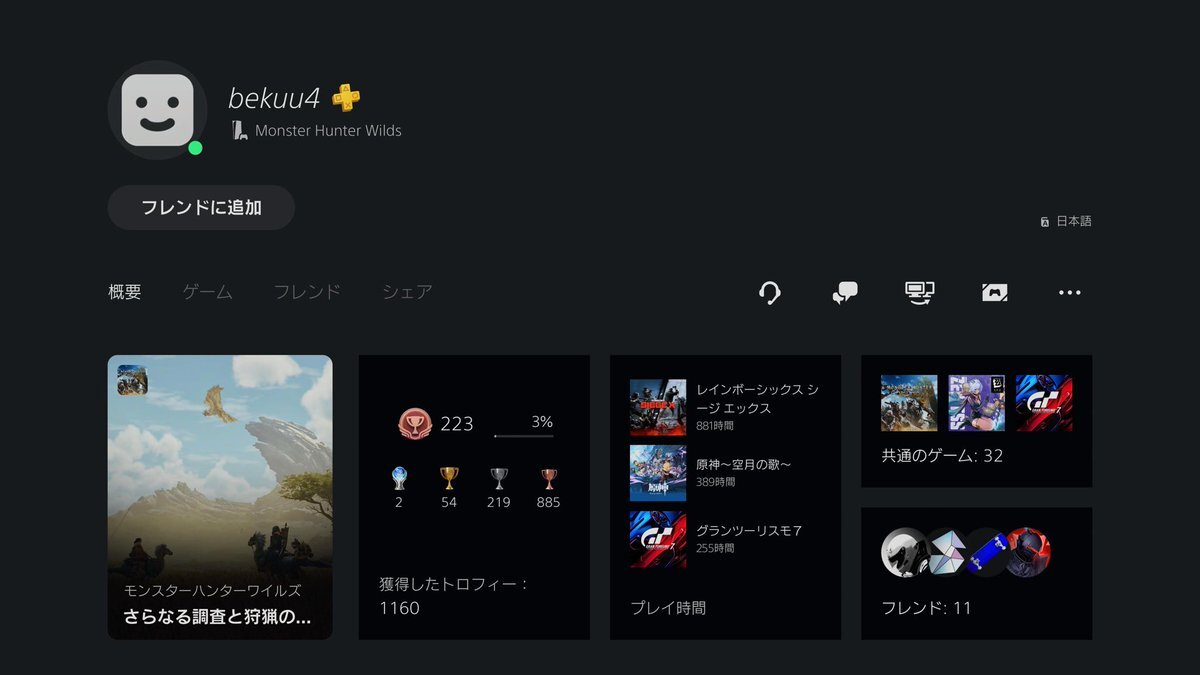Click the second friend avatar with crystal shape

(945, 552)
